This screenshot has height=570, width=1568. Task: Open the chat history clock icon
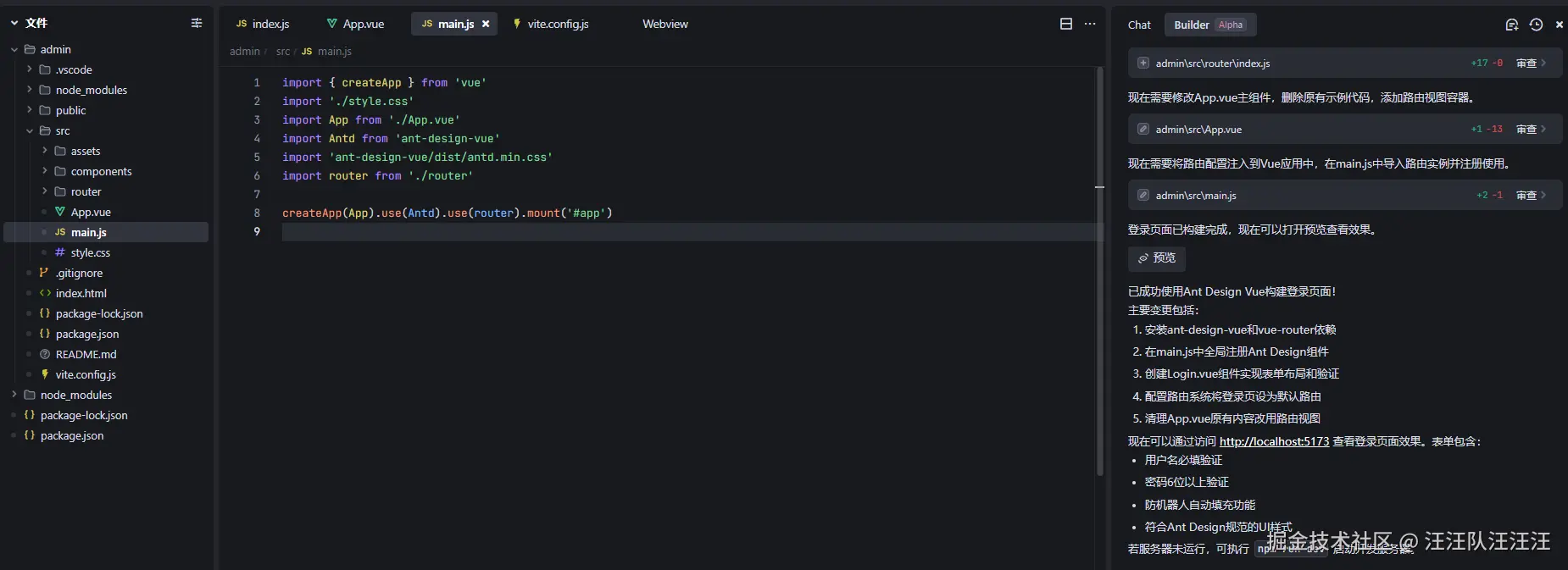pyautogui.click(x=1536, y=25)
